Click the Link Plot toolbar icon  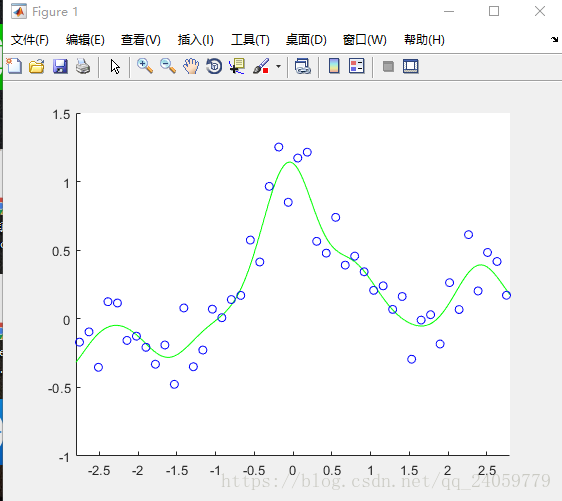(303, 66)
